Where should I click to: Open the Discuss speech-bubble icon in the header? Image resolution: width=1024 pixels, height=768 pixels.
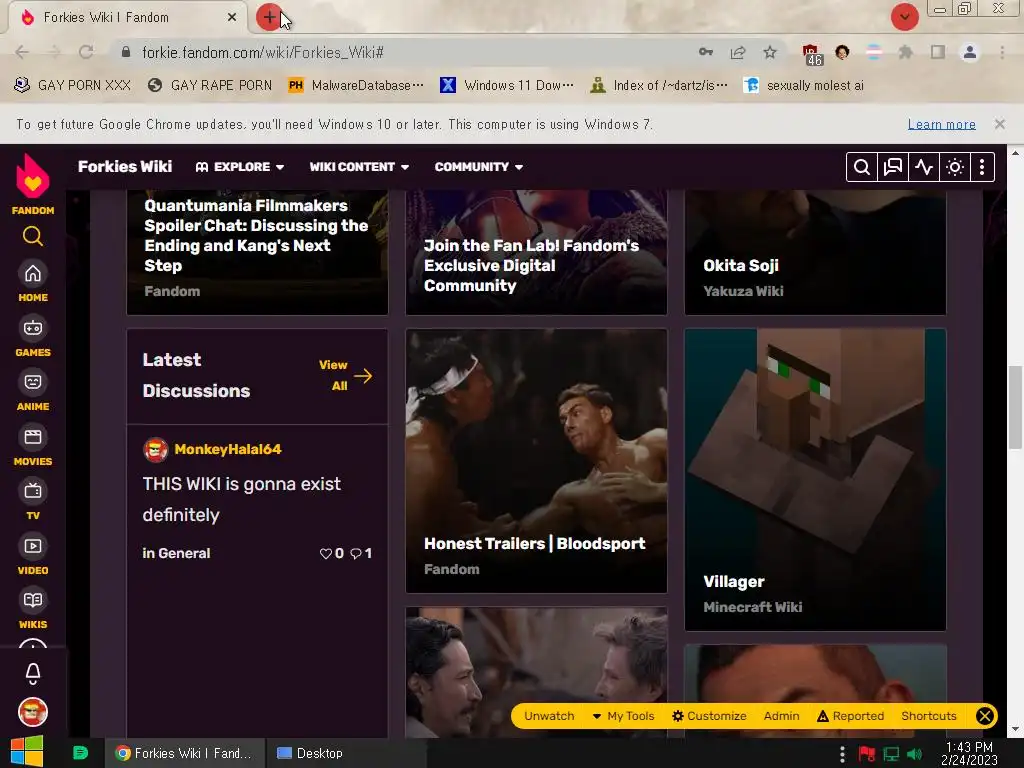[892, 167]
